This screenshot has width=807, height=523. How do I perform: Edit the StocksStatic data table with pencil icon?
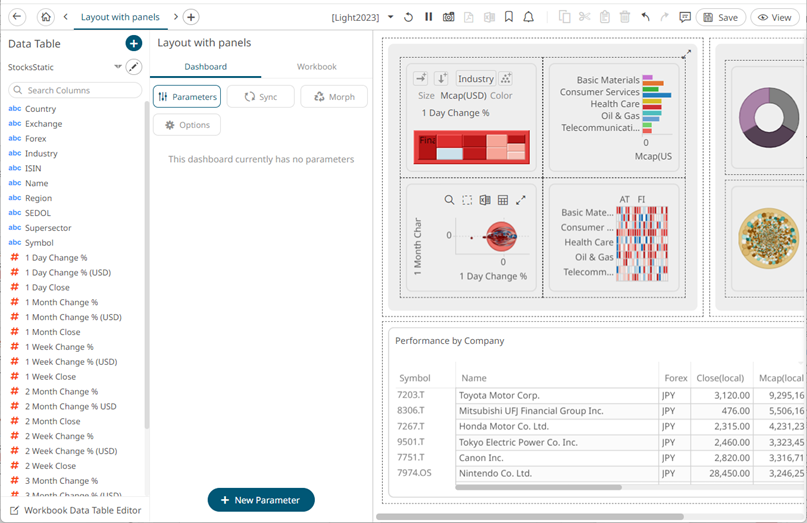(133, 67)
